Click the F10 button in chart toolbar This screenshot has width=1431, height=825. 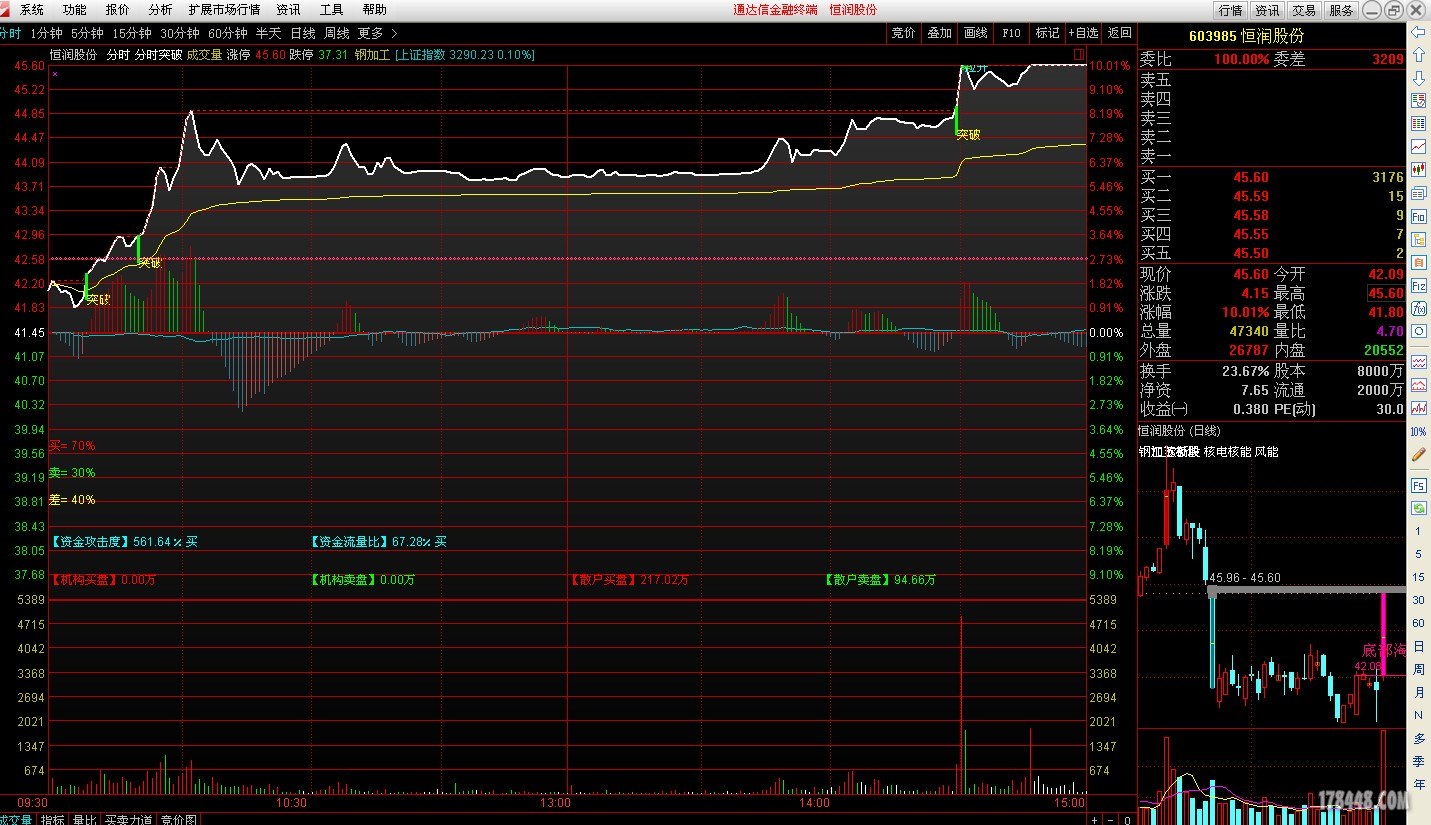click(x=1011, y=33)
